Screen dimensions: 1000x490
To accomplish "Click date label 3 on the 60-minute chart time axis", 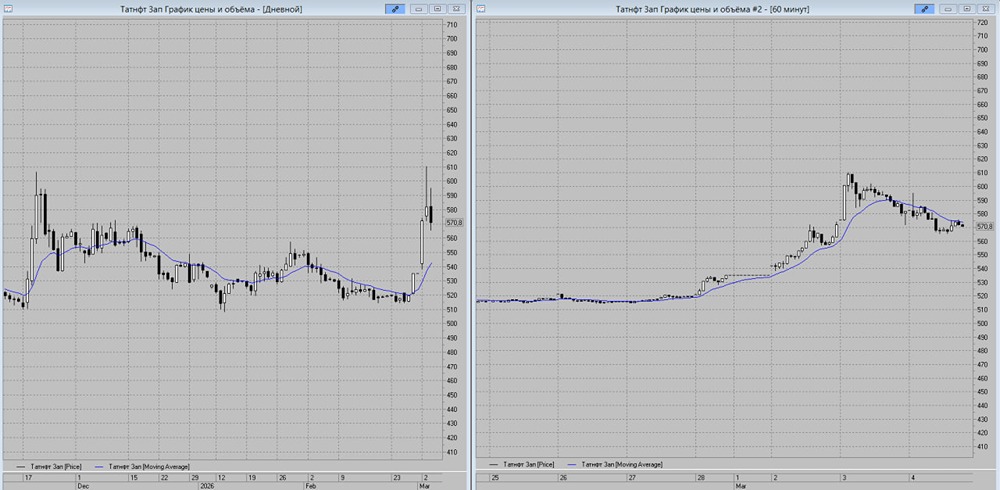I will 844,477.
